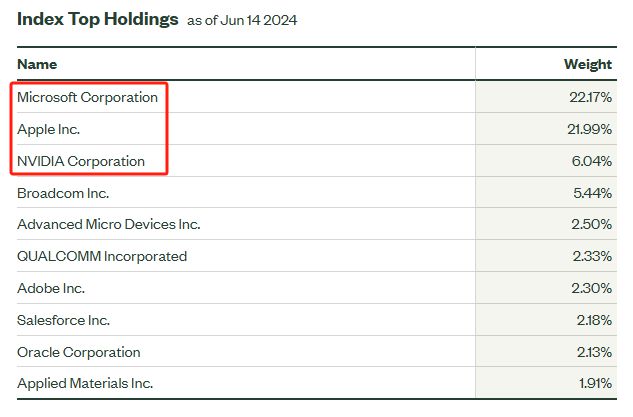The height and width of the screenshot is (417, 633).
Task: Click the Weight column header
Action: click(x=588, y=64)
